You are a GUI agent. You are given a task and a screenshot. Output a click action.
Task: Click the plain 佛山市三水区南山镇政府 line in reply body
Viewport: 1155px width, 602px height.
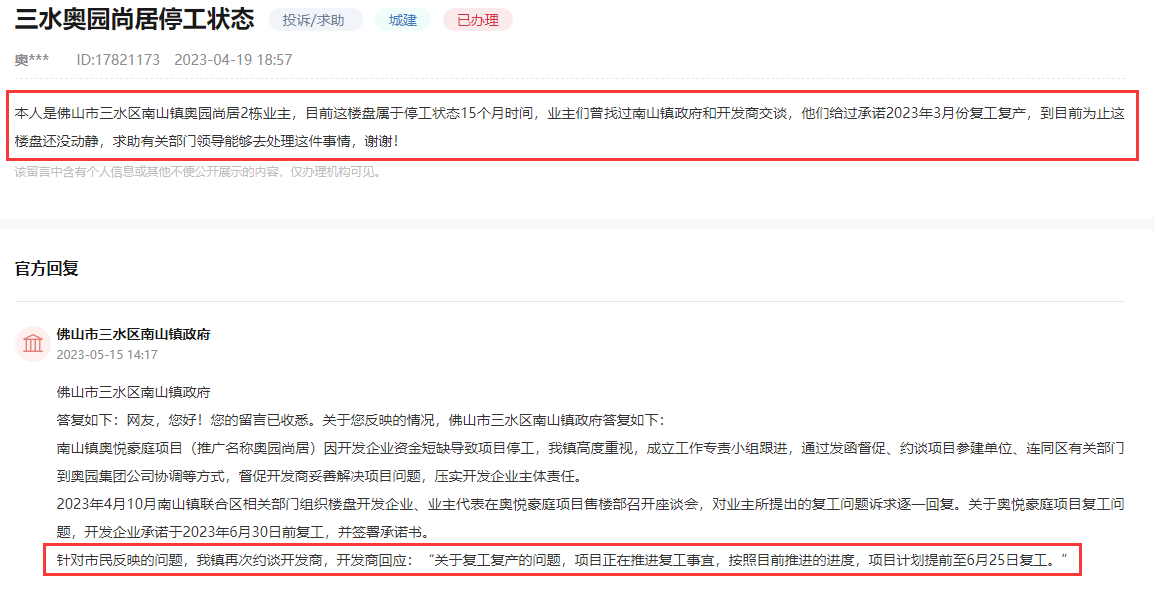(x=133, y=392)
